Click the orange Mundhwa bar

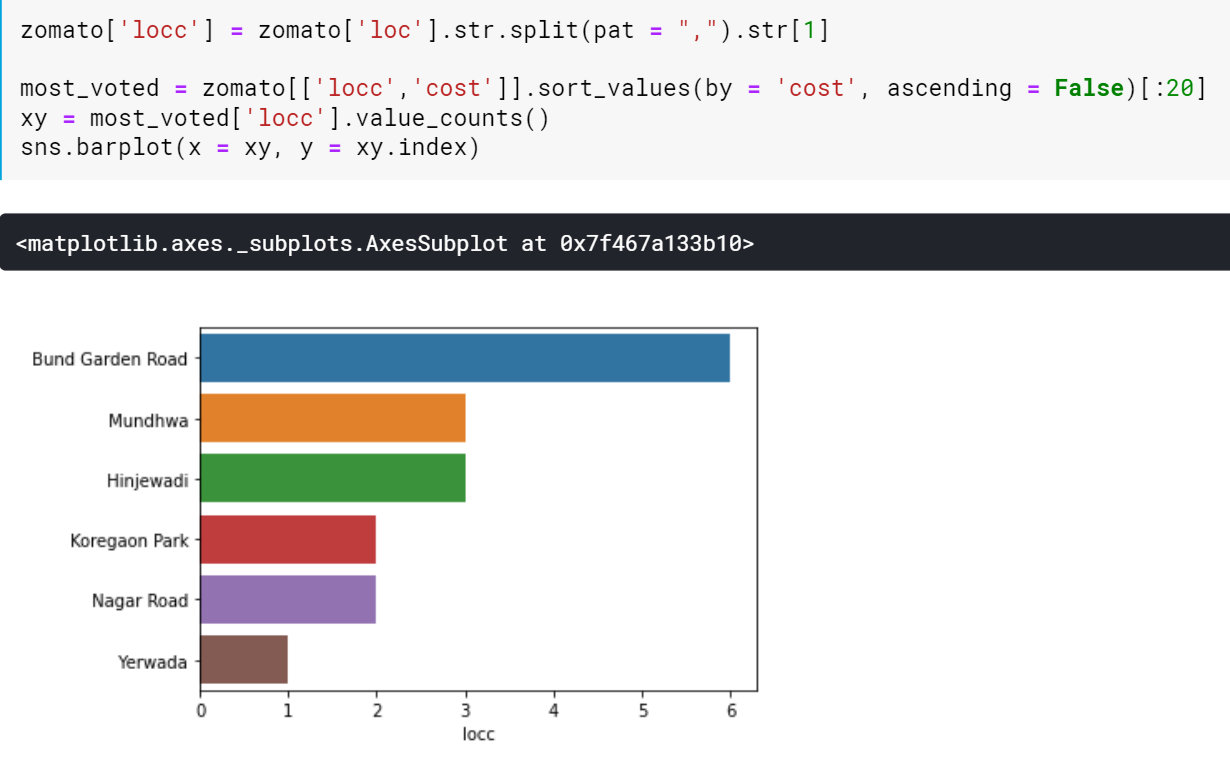333,418
